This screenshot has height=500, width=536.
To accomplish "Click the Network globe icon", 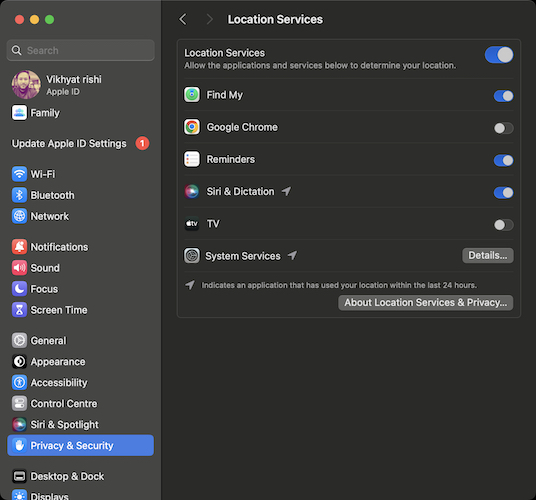I will click(19, 216).
